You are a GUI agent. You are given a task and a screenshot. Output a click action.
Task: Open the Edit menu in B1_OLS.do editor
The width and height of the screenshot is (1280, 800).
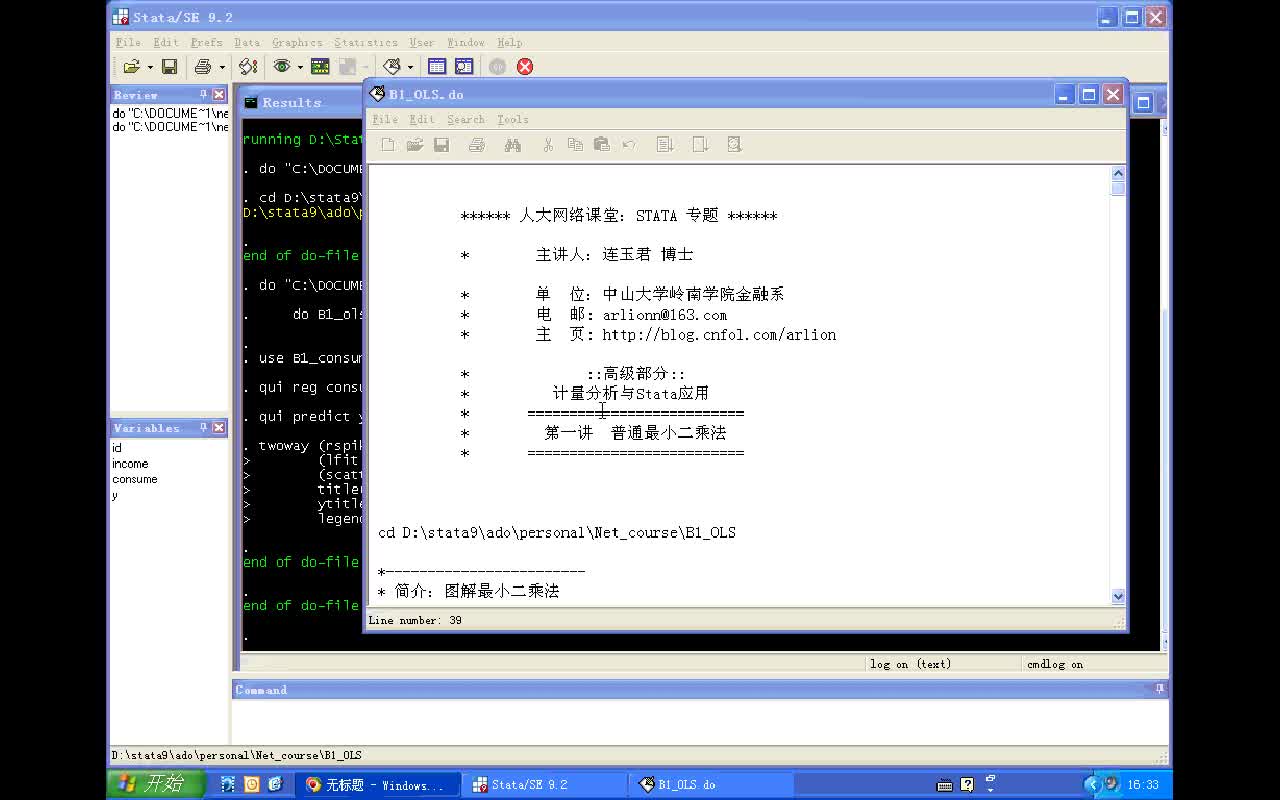click(422, 119)
